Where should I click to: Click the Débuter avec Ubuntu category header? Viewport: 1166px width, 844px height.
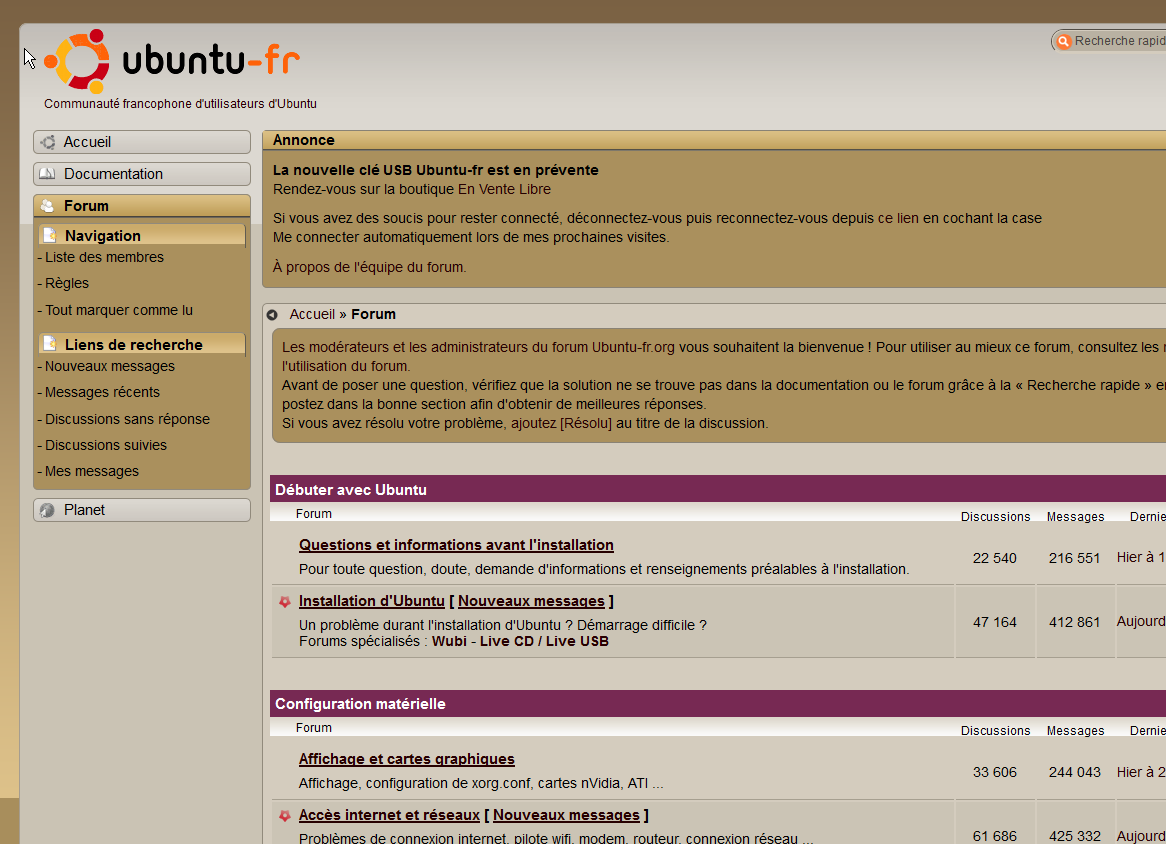(x=718, y=489)
